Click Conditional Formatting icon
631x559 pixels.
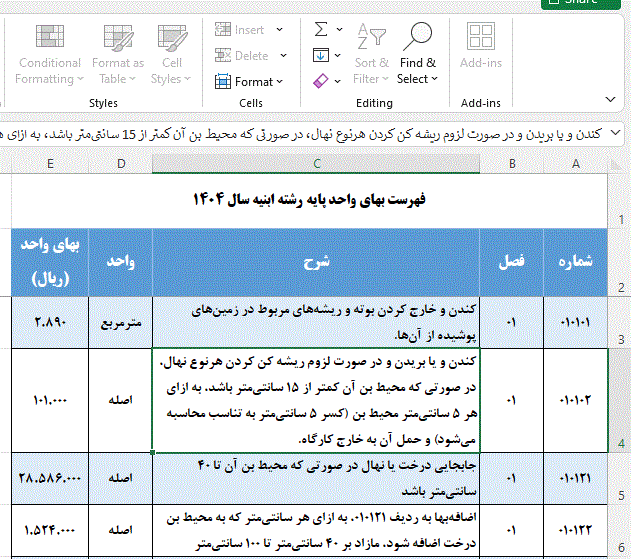50,55
